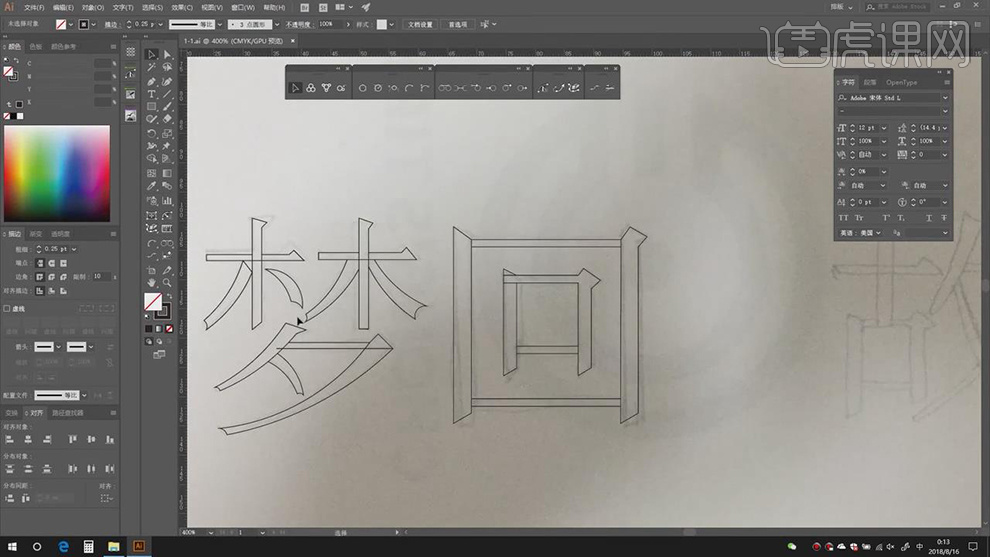Pick the Magic Wand tool

tap(152, 68)
